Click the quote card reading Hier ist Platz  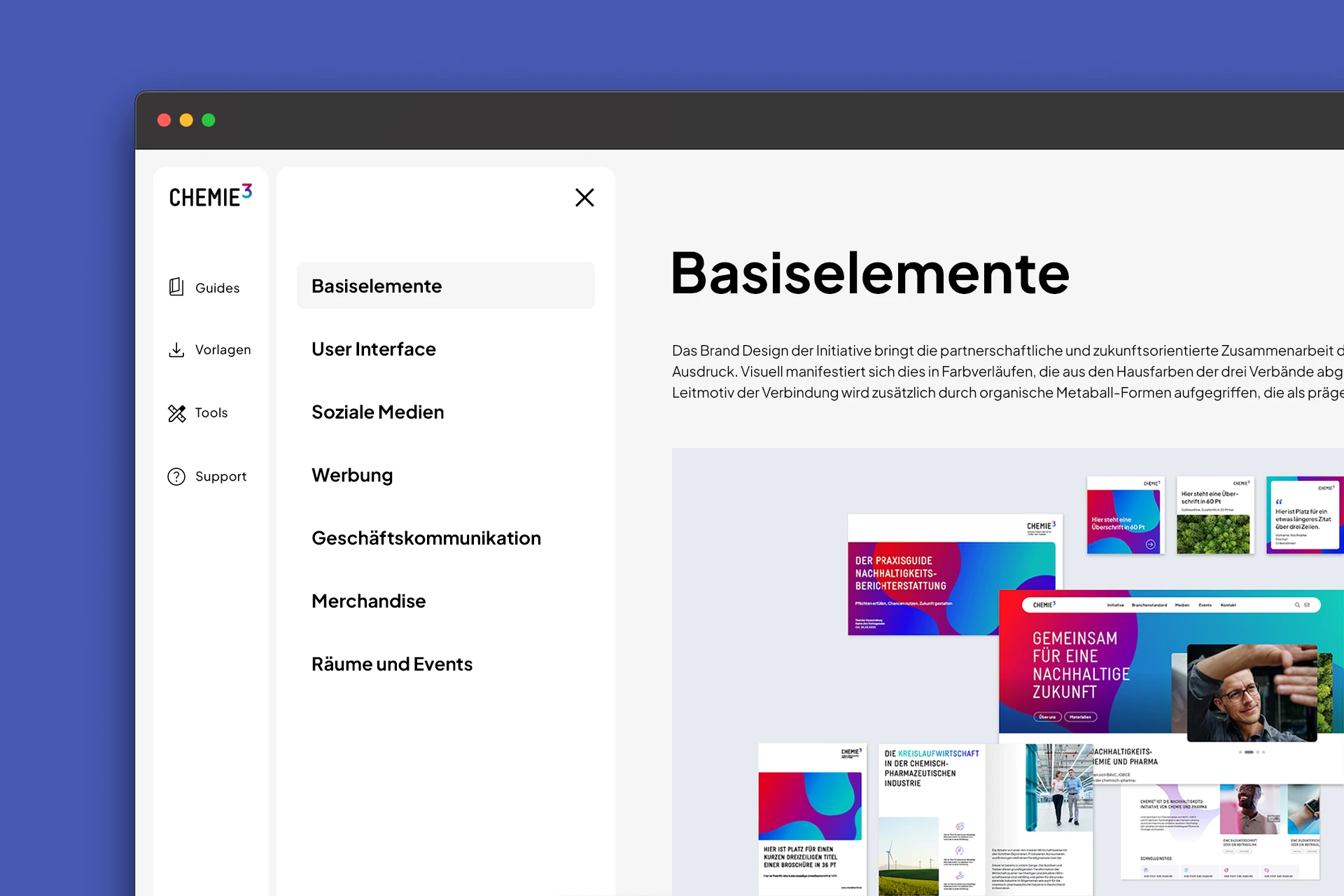1303,515
